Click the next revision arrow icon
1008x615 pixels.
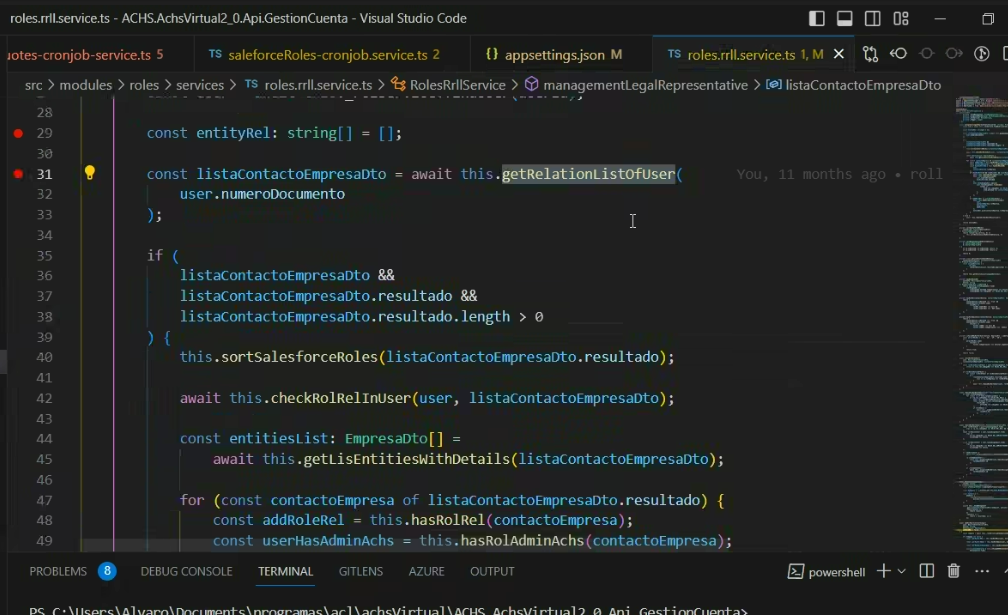coord(954,54)
